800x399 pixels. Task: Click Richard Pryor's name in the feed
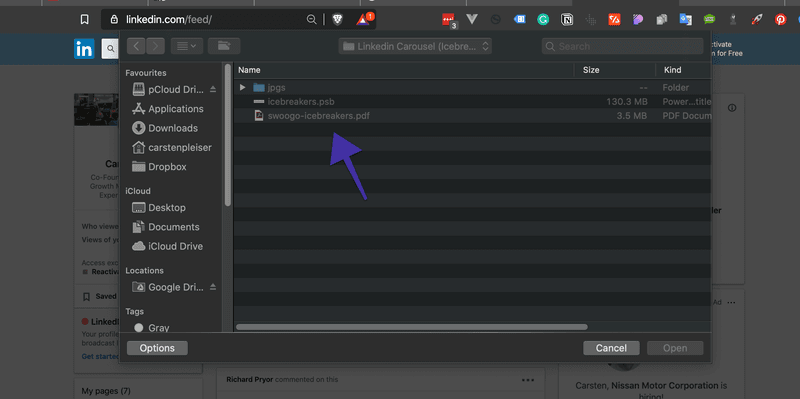(249, 380)
